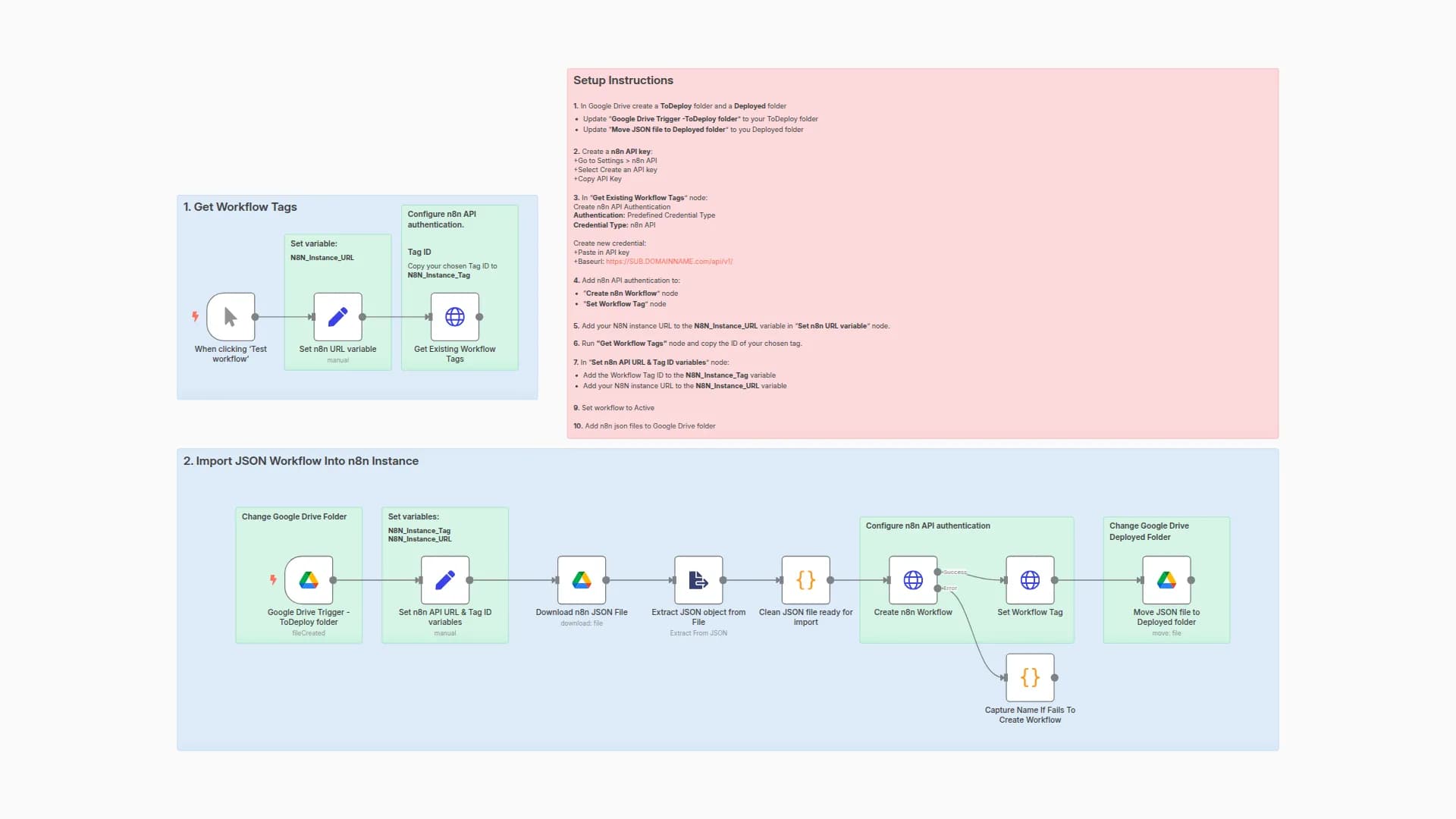This screenshot has height=819, width=1456.
Task: Select the 'Clean JSON file ready for import' code node
Action: (x=806, y=580)
